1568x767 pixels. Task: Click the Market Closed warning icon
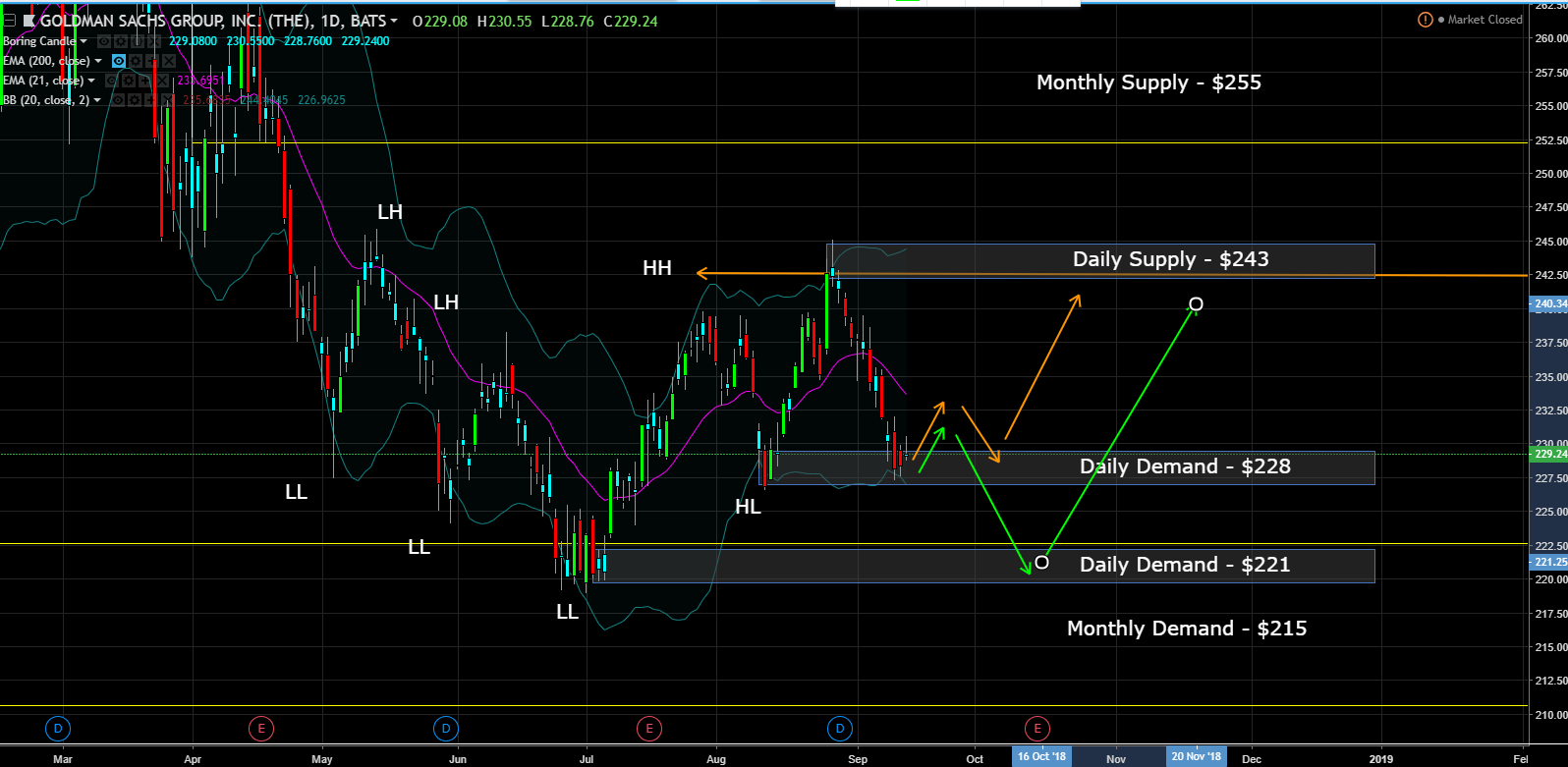click(1426, 20)
